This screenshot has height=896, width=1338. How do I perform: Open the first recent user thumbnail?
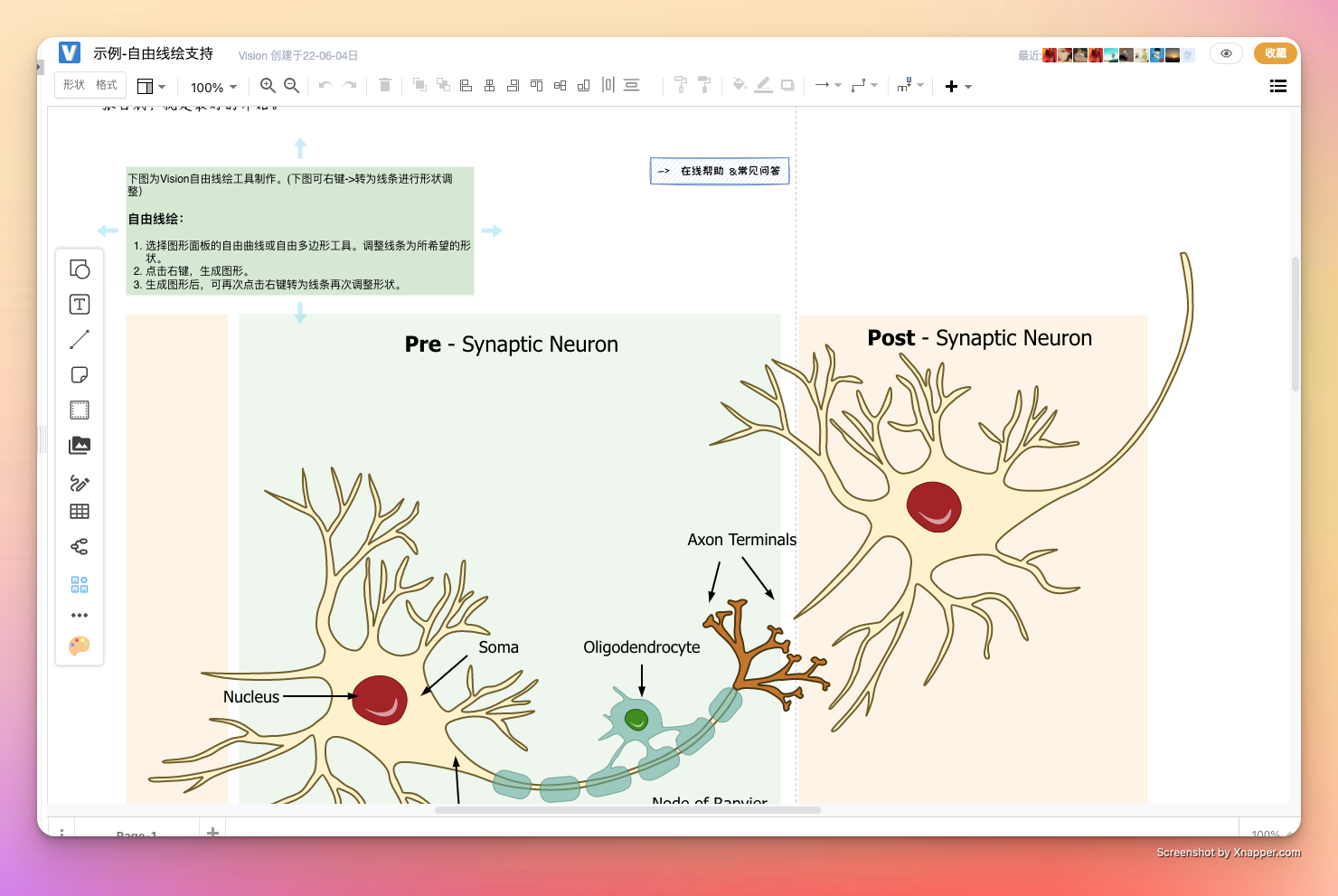click(1050, 55)
